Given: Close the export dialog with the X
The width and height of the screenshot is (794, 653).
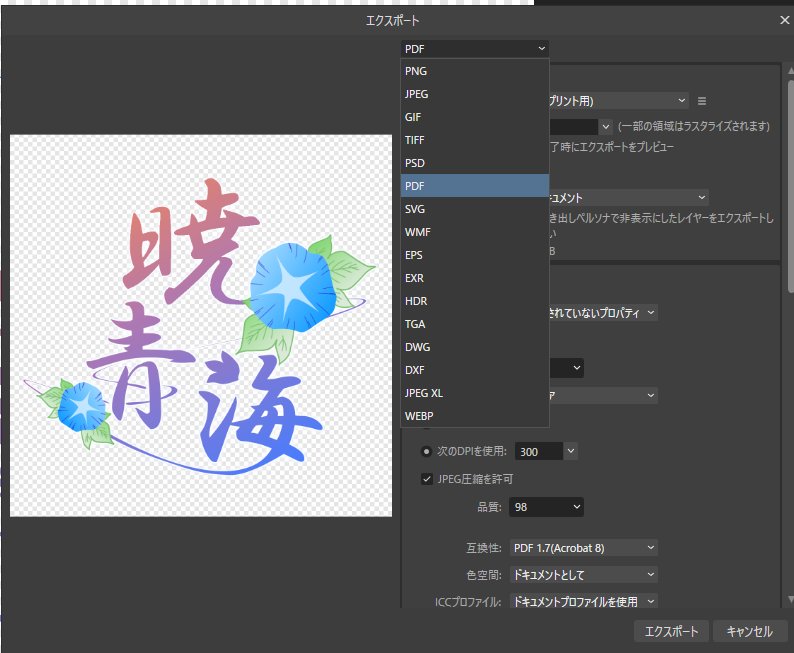Looking at the screenshot, I should coord(784,20).
